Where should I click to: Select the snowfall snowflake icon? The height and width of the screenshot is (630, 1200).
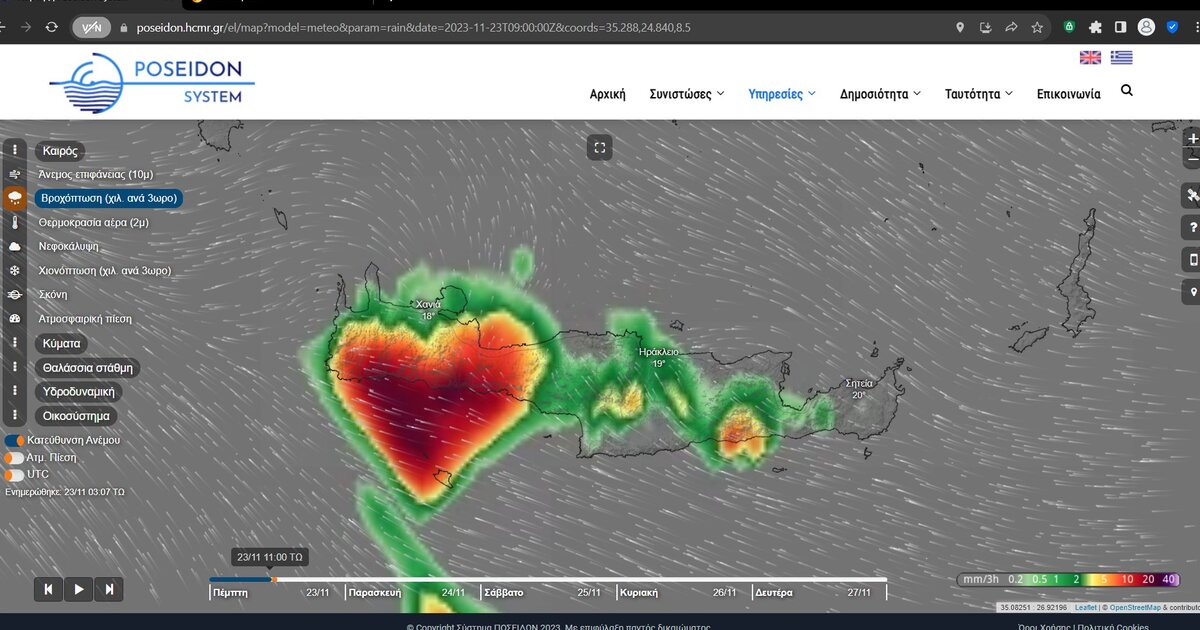(15, 270)
